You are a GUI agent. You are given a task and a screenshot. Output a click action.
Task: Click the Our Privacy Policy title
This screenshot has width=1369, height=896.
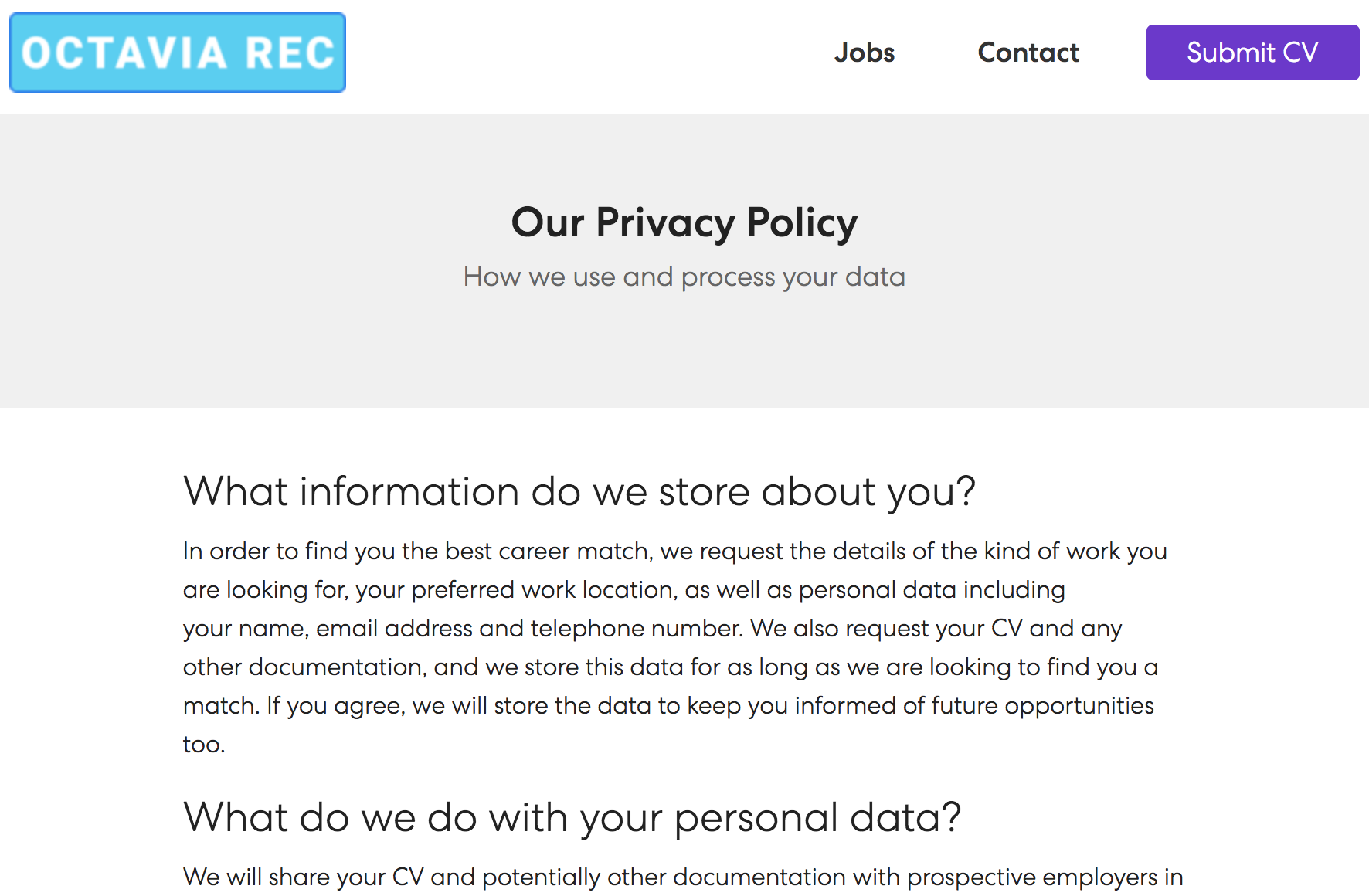[684, 222]
